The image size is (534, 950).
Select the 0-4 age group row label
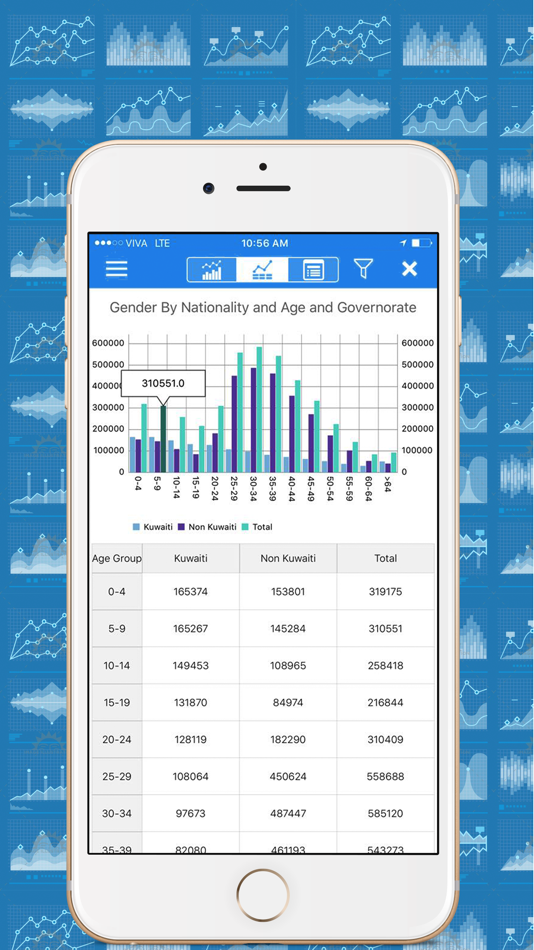point(117,591)
